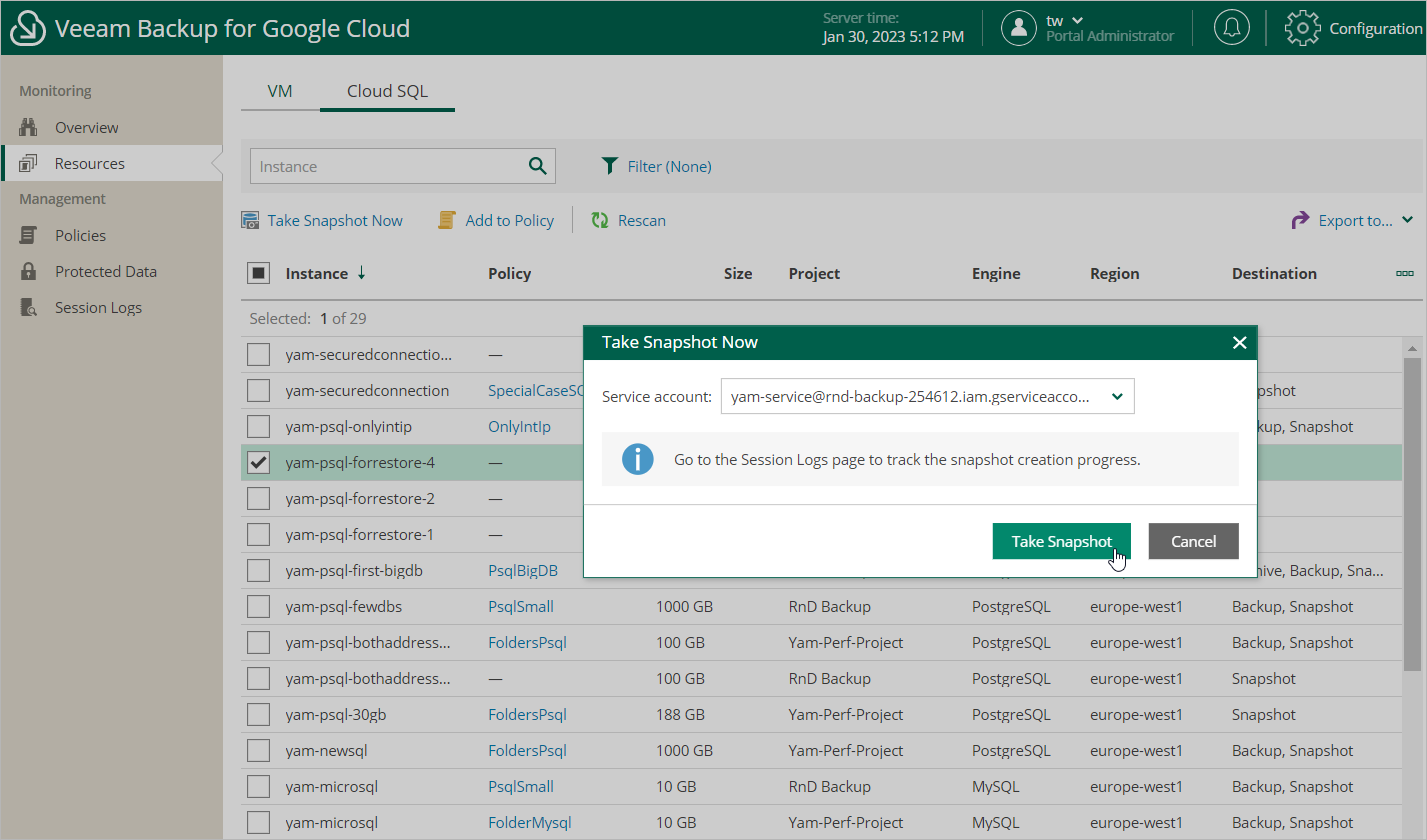Click the Add to Policy scroll icon
Image resolution: width=1427 pixels, height=840 pixels.
coord(447,221)
